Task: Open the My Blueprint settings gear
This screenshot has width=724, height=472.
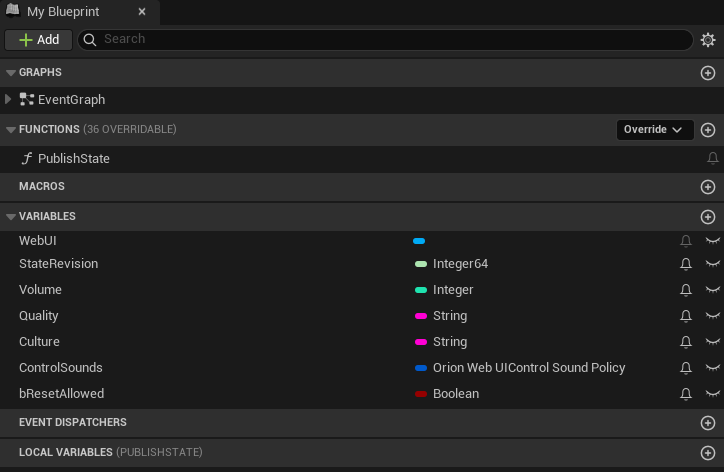Action: pyautogui.click(x=708, y=40)
